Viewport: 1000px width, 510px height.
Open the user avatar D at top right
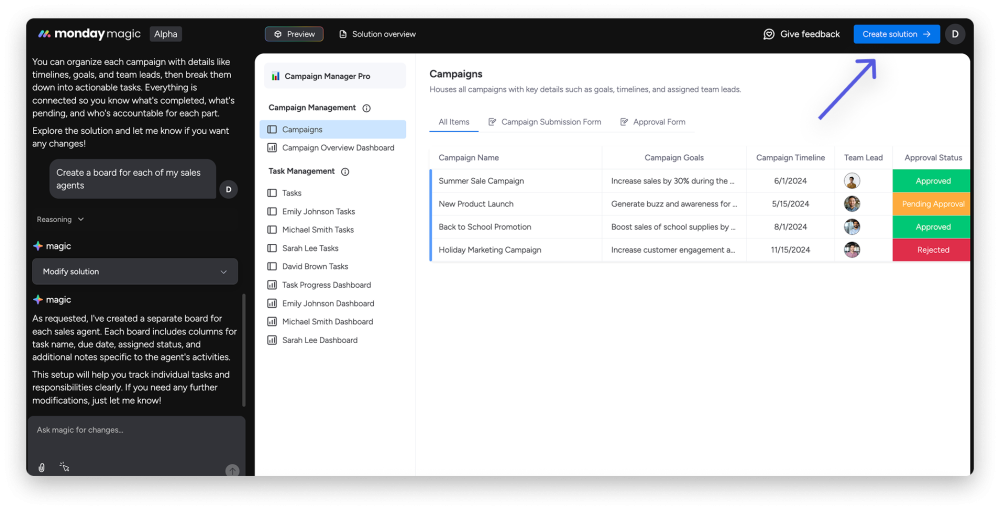[955, 34]
